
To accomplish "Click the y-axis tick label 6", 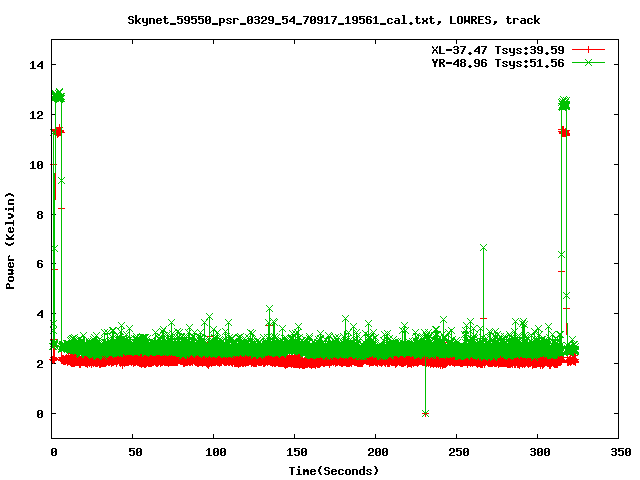I will tap(40, 264).
